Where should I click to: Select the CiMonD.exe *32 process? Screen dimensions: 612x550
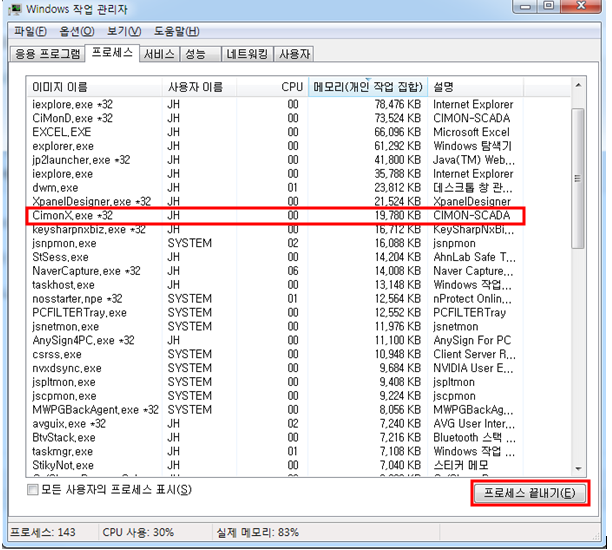coord(275,118)
